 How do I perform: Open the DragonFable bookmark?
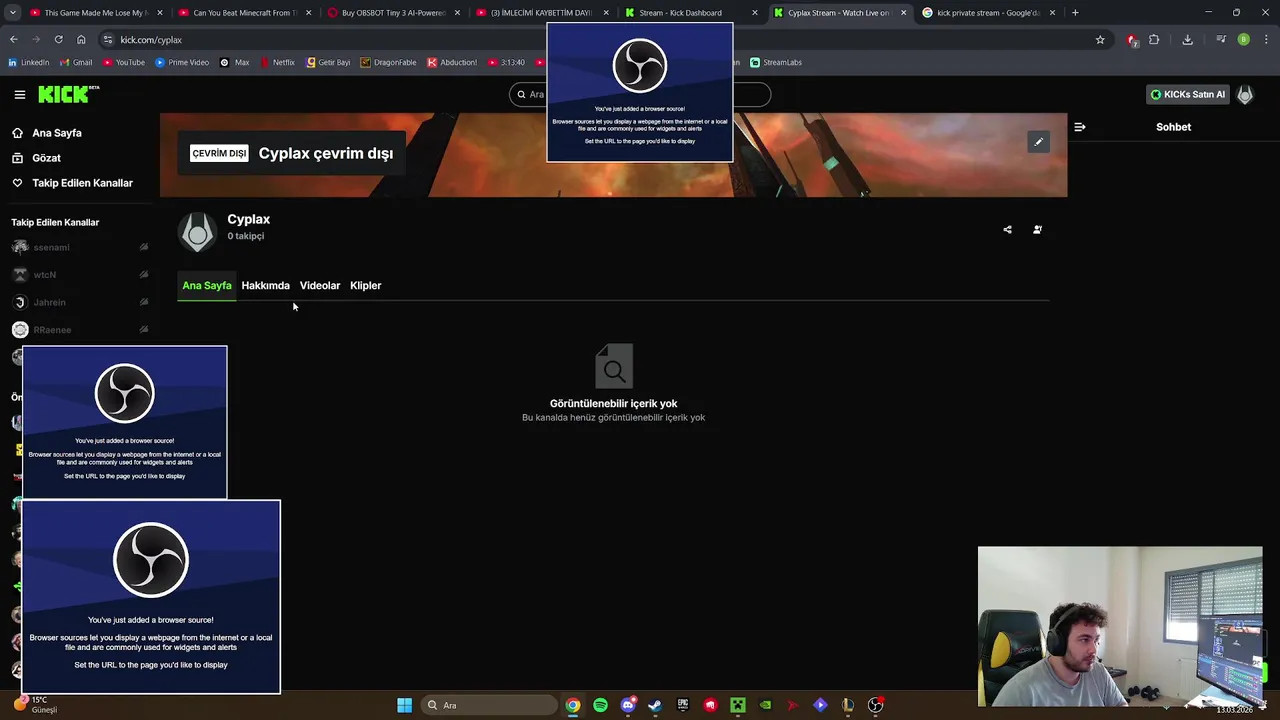(388, 62)
